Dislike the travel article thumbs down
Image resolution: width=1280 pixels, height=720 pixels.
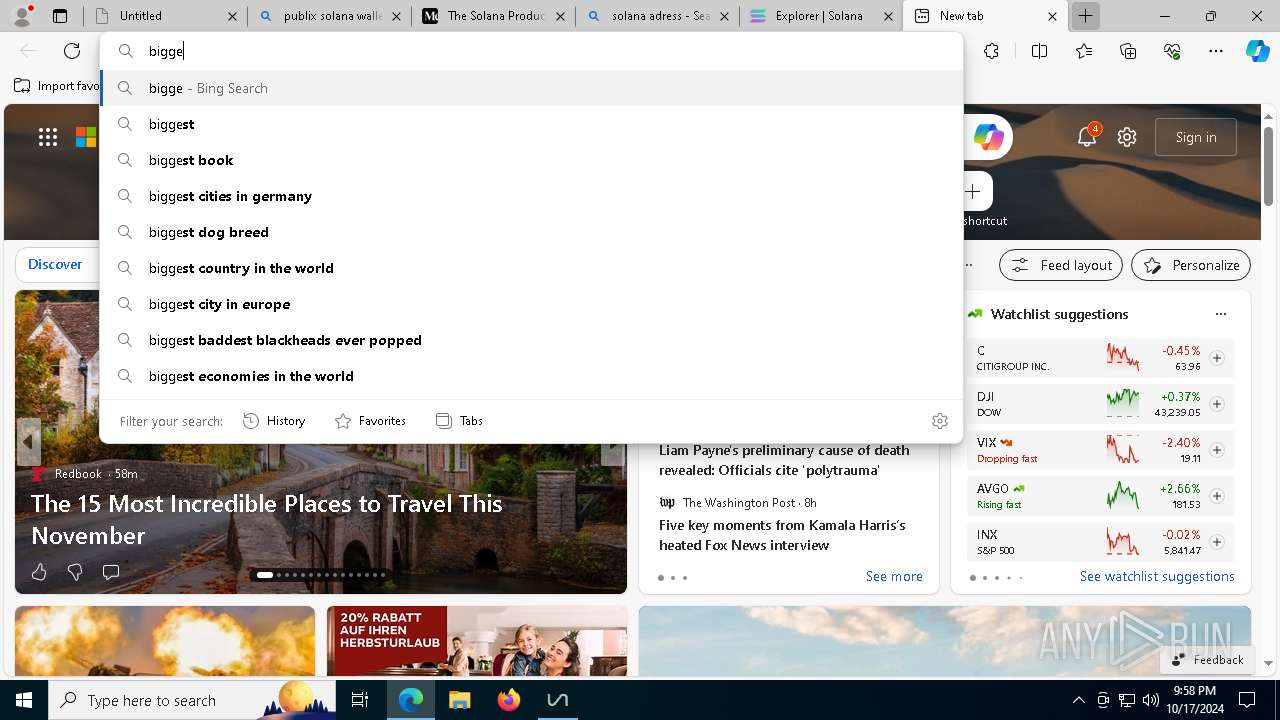(75, 572)
